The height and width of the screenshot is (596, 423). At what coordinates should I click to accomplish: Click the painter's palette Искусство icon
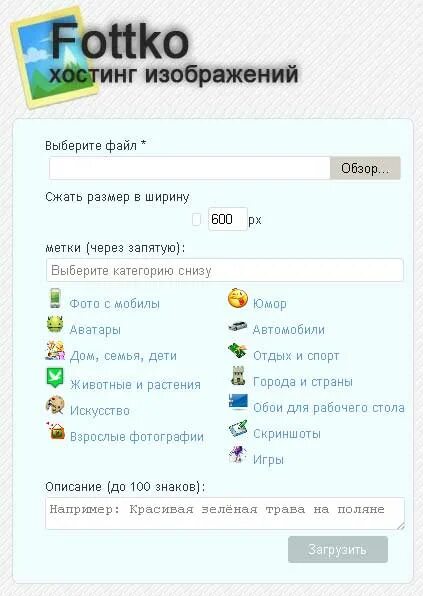coord(55,405)
